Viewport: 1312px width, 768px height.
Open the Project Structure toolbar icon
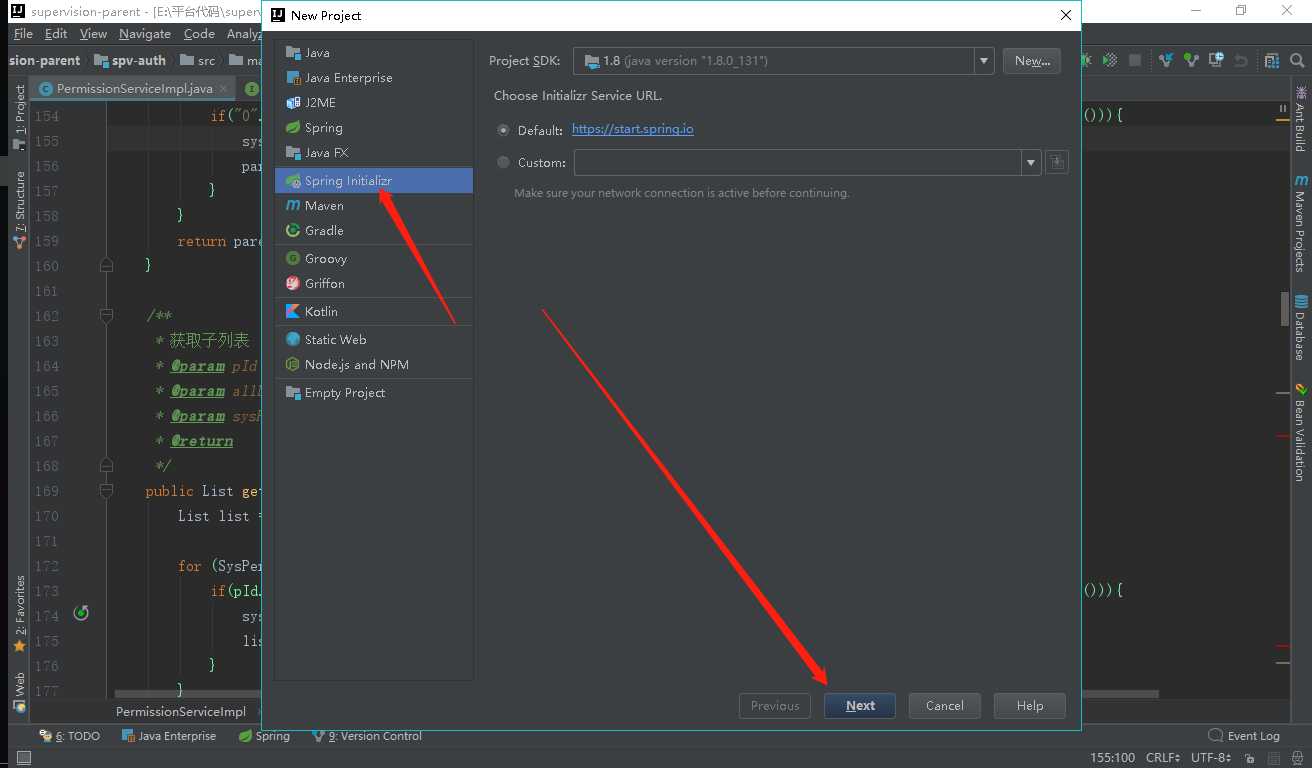pos(1272,60)
